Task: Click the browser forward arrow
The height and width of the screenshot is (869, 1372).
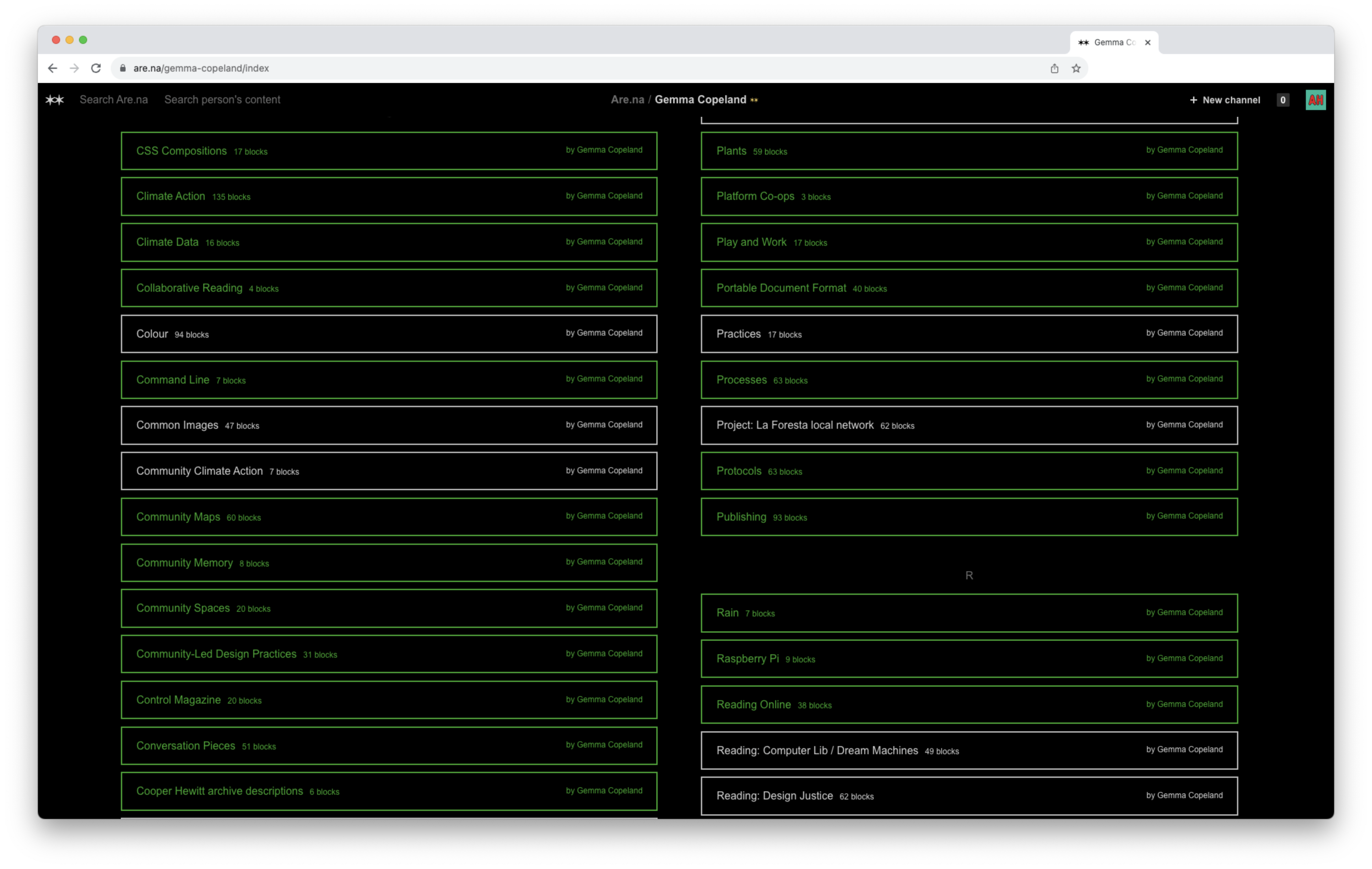Action: pyautogui.click(x=74, y=69)
